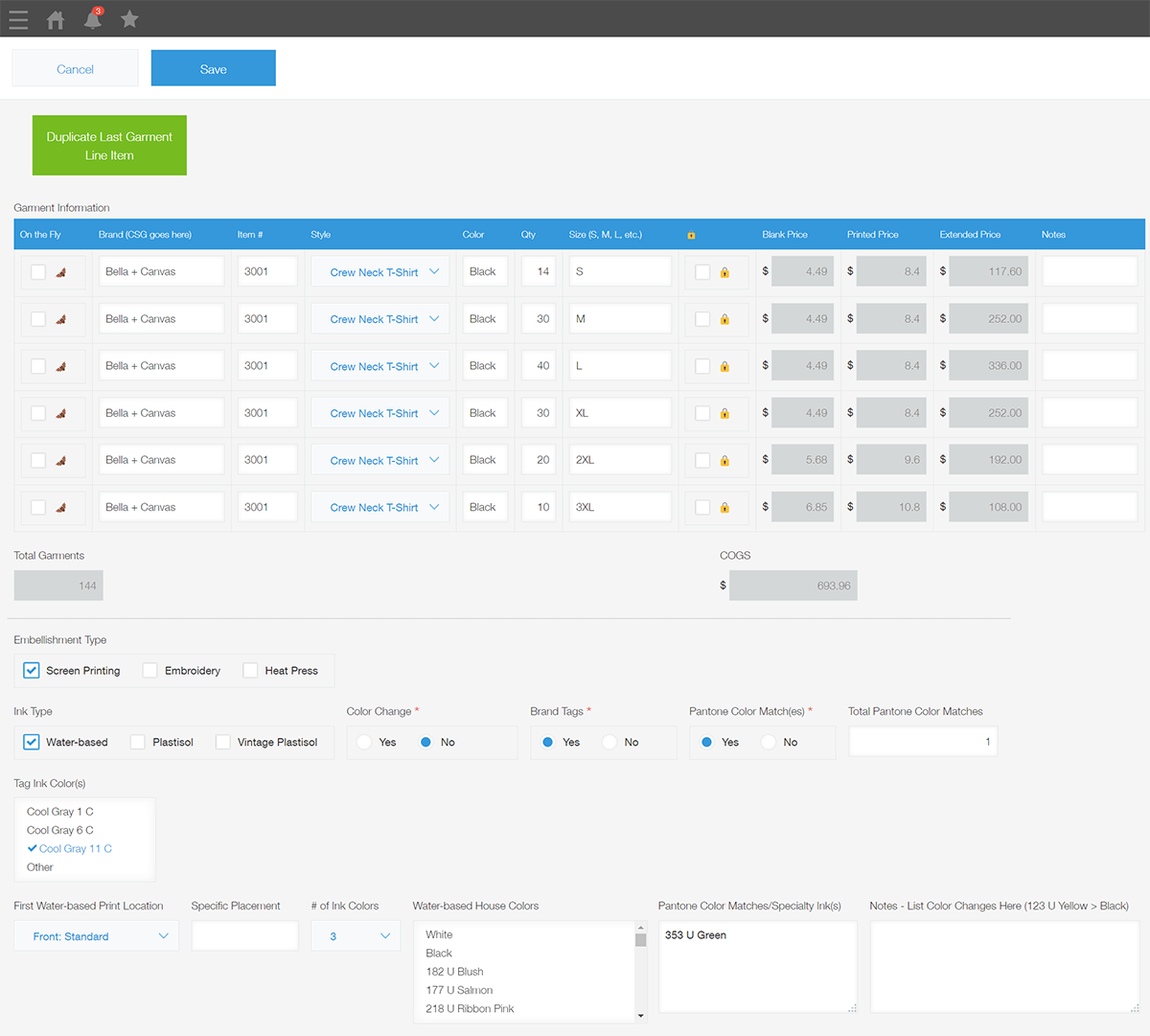1150x1036 pixels.
Task: Select Cool Gray 6 C tag ink color
Action: [59, 830]
